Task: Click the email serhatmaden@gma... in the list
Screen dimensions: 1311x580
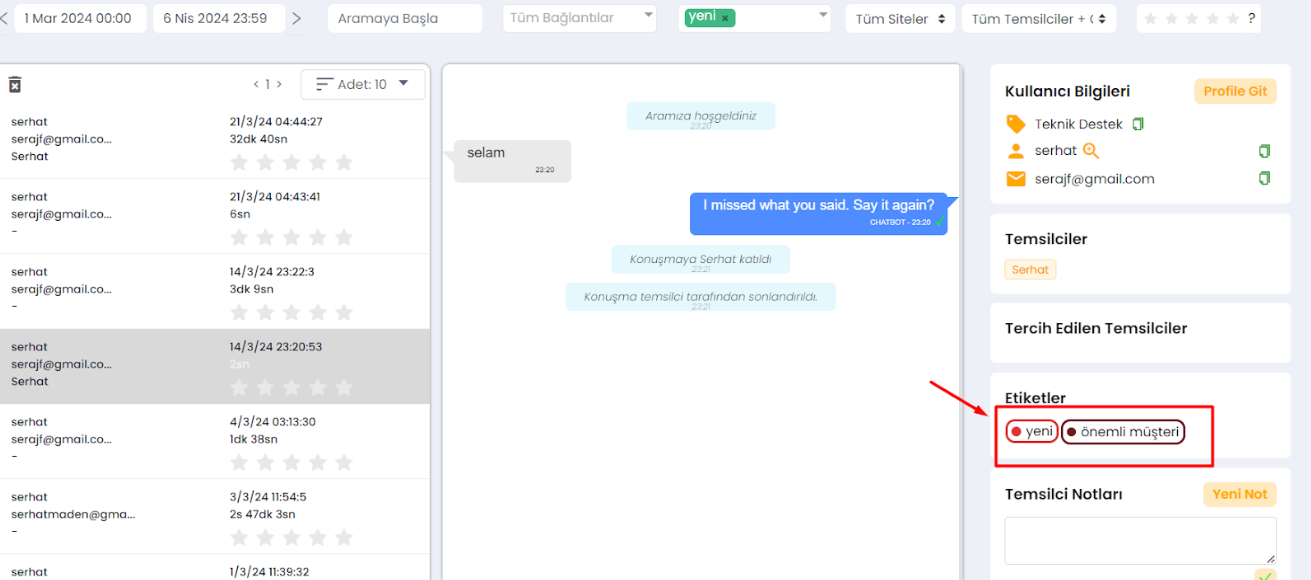Action: (73, 514)
